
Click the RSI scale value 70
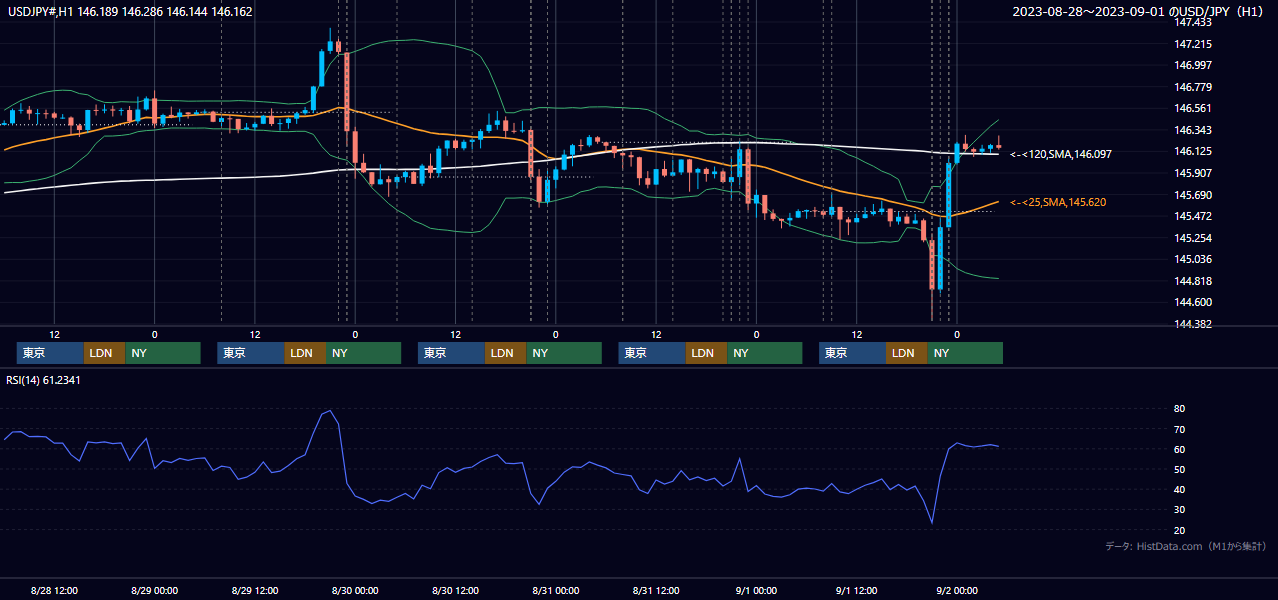1180,430
